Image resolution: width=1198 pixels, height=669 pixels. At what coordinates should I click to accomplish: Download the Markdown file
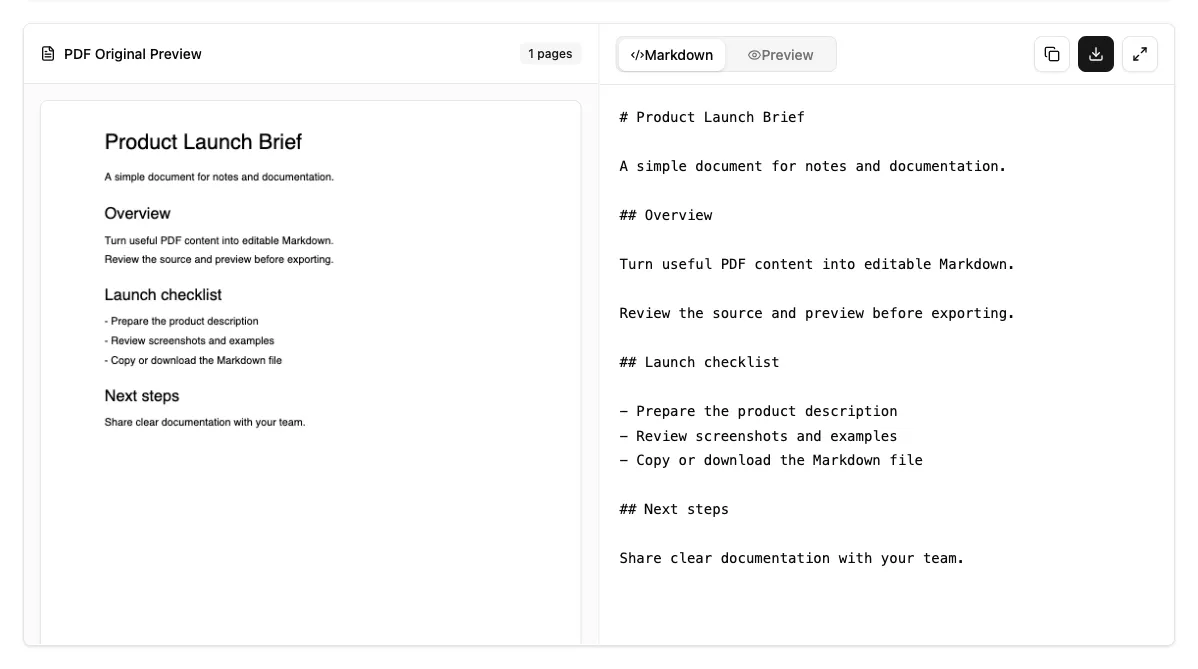[x=1096, y=54]
